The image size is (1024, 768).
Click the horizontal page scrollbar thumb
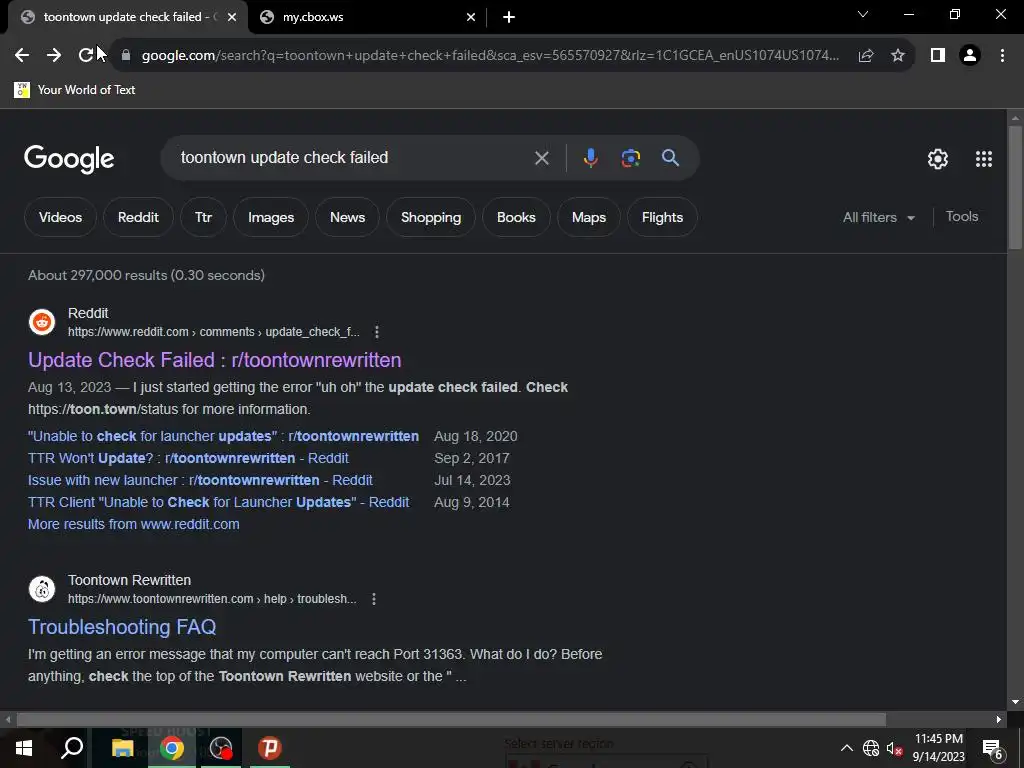(451, 720)
